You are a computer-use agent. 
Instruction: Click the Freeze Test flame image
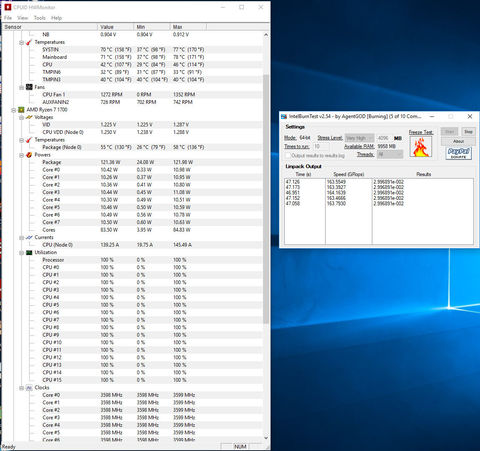tap(421, 146)
